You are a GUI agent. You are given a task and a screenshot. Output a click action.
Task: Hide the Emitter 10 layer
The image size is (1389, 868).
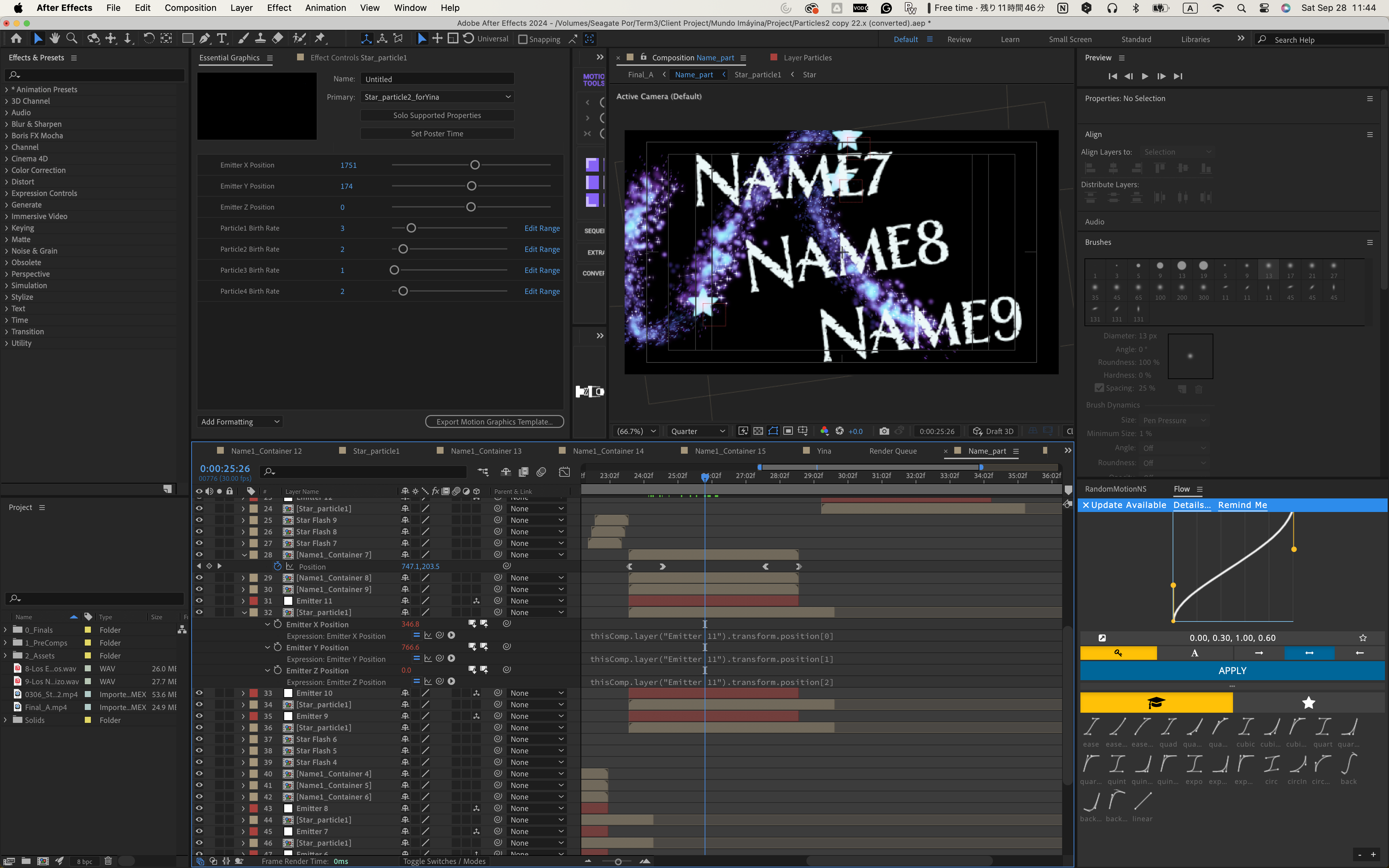(199, 693)
